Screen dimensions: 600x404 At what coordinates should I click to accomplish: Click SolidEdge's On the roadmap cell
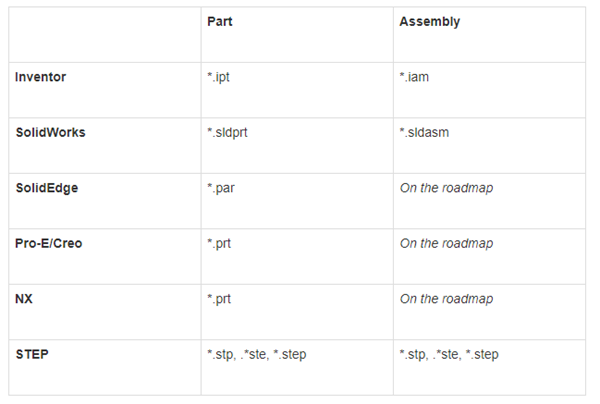point(446,188)
